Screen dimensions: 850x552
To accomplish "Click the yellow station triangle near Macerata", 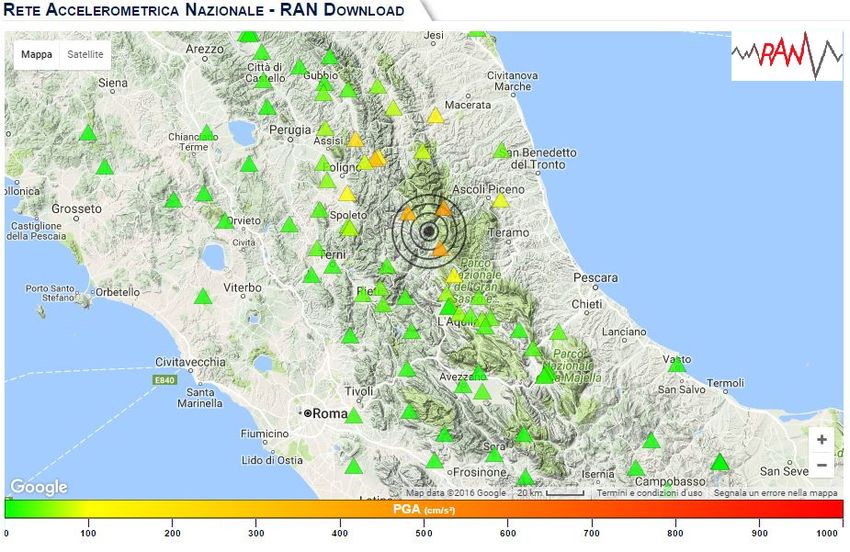I will 435,116.
